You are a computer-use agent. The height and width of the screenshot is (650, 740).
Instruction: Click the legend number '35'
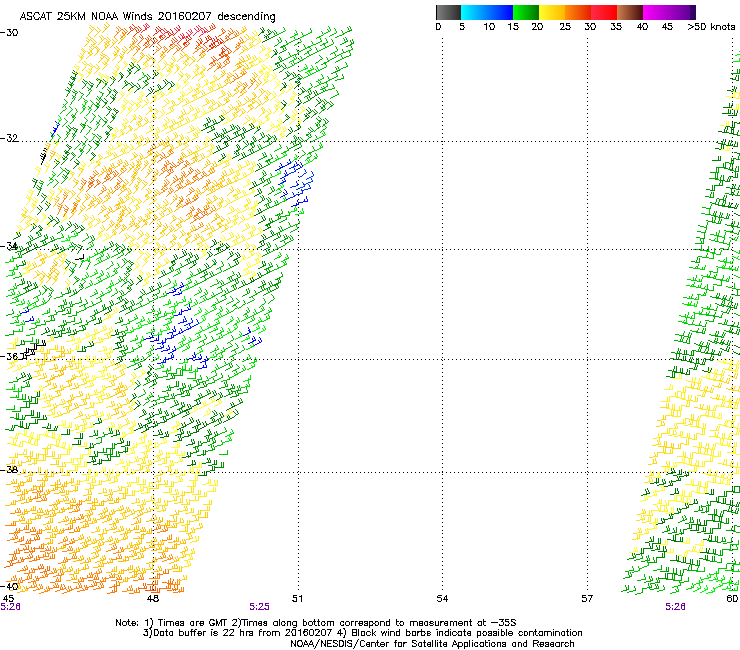616,27
